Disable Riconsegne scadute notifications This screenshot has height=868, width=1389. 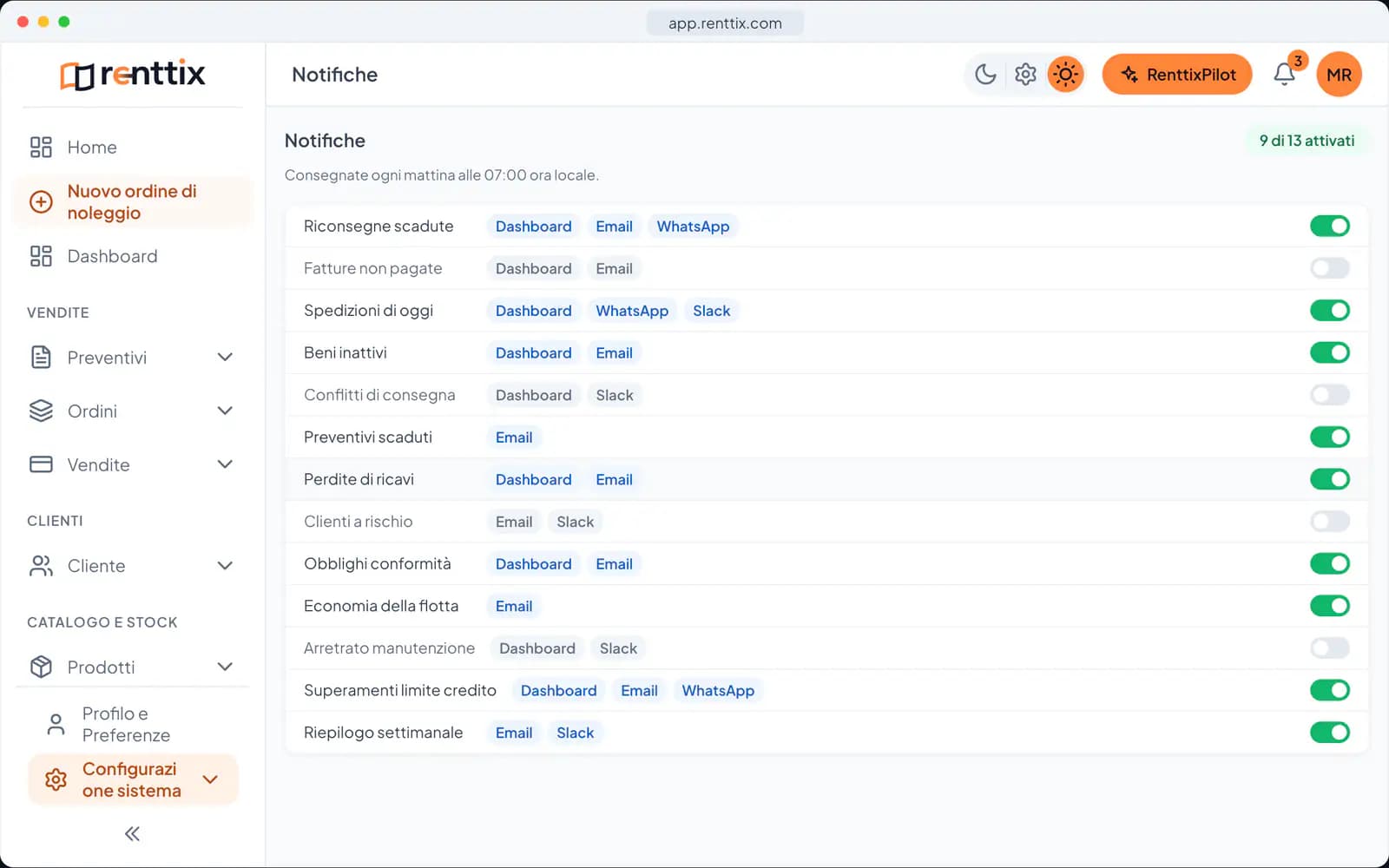[1330, 227]
